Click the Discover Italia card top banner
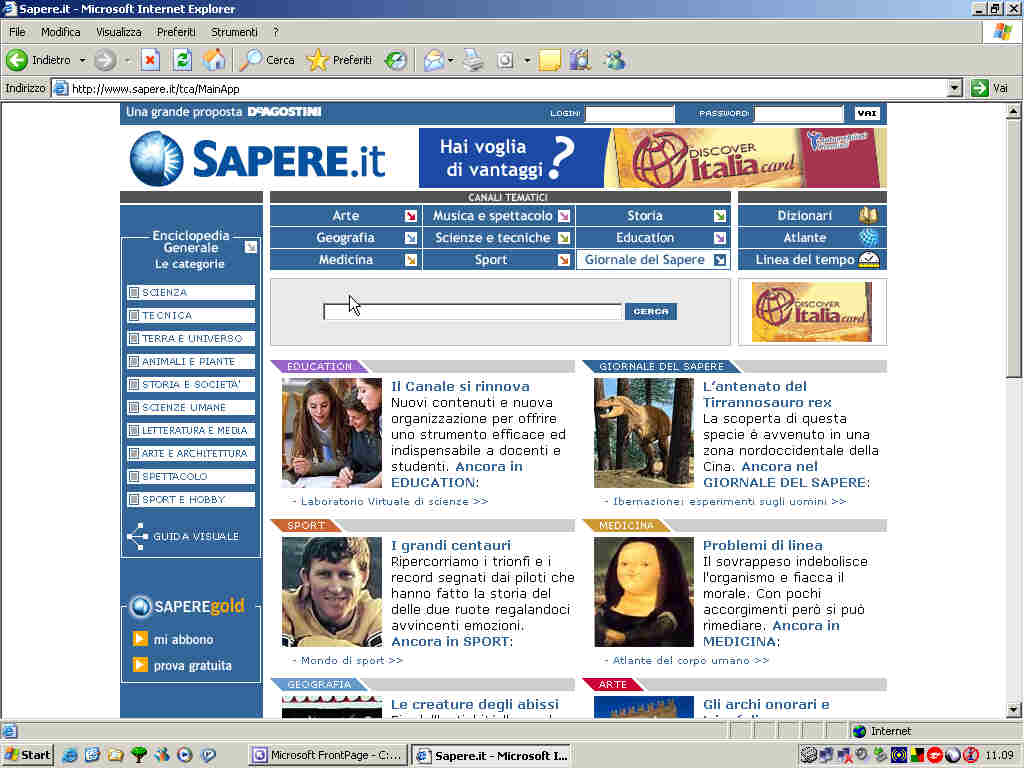The height and width of the screenshot is (768, 1024). pos(652,158)
